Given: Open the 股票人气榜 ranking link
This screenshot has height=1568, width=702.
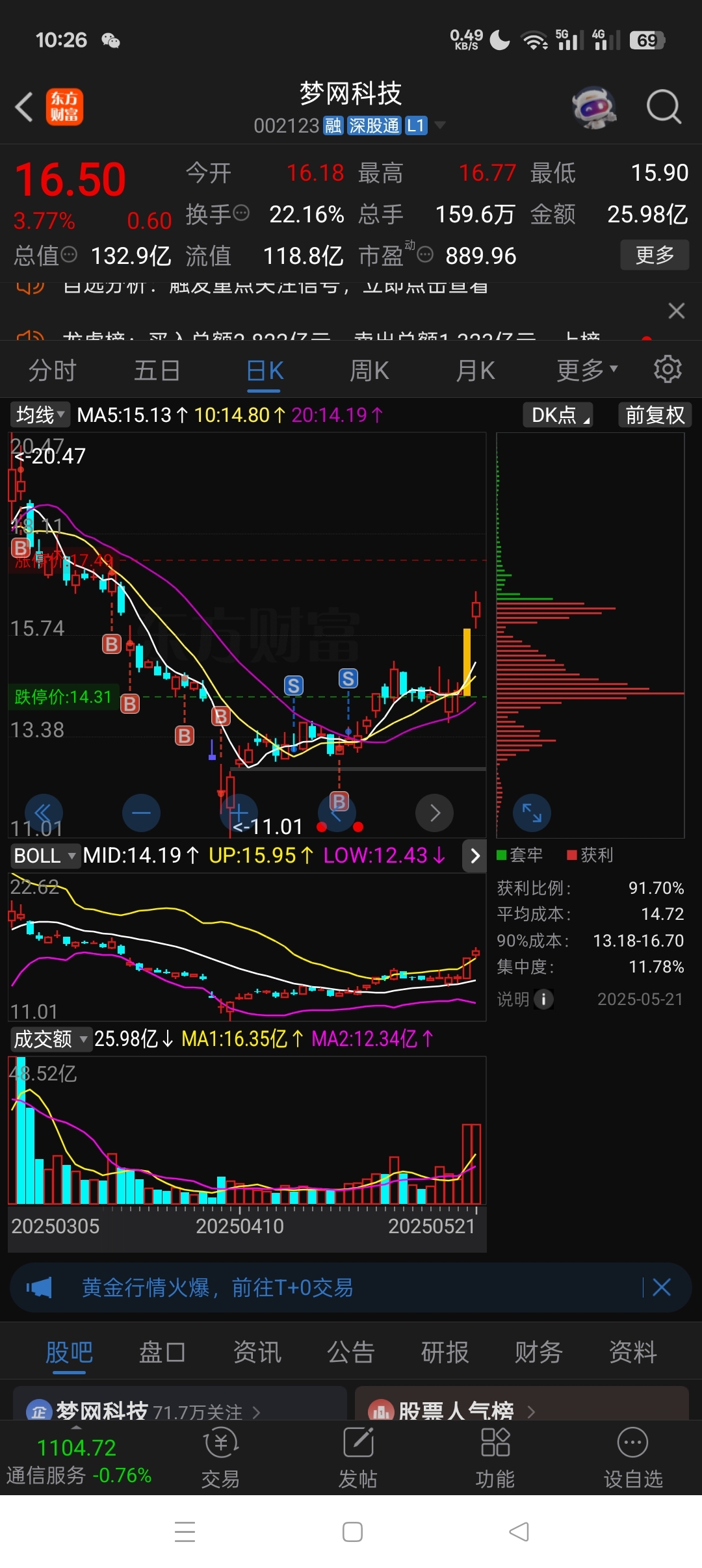Looking at the screenshot, I should point(522,1404).
